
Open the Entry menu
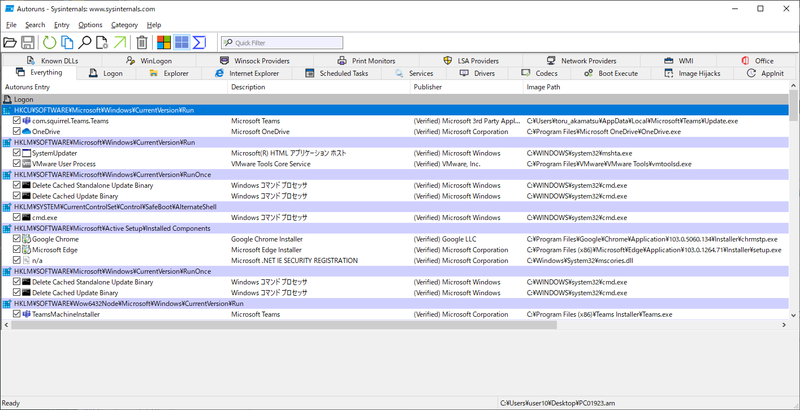62,24
